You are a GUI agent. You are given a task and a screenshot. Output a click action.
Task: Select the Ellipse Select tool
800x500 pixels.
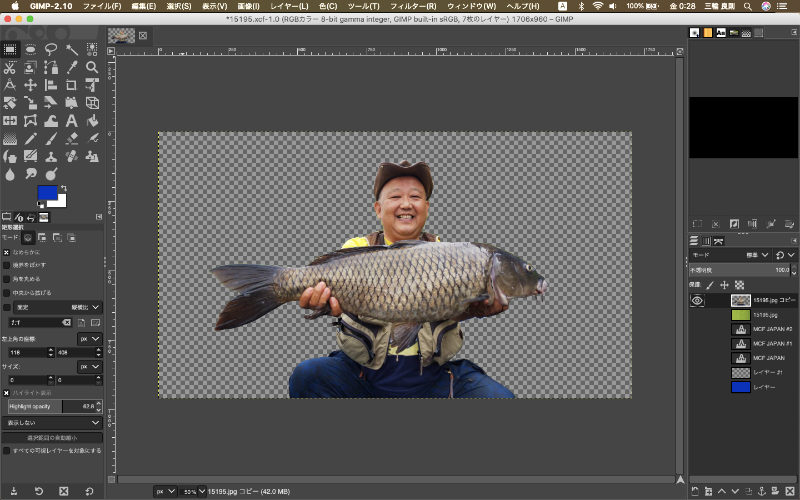point(30,49)
